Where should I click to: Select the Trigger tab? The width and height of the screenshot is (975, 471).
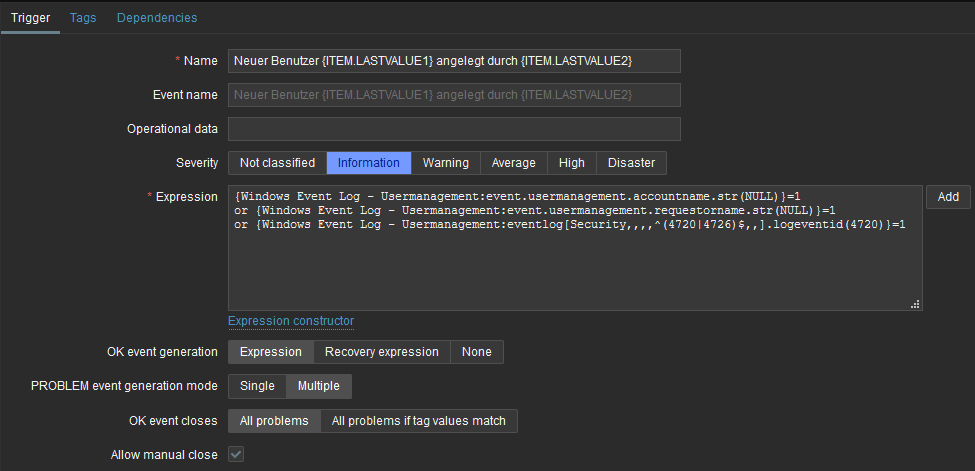[31, 17]
